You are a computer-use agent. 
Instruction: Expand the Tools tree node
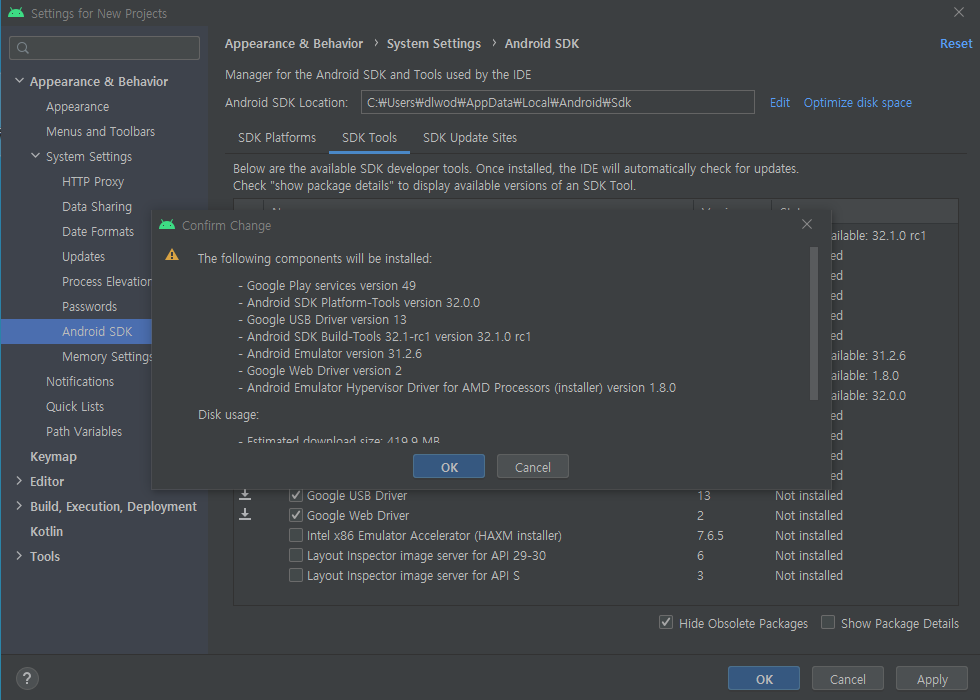pyautogui.click(x=19, y=556)
